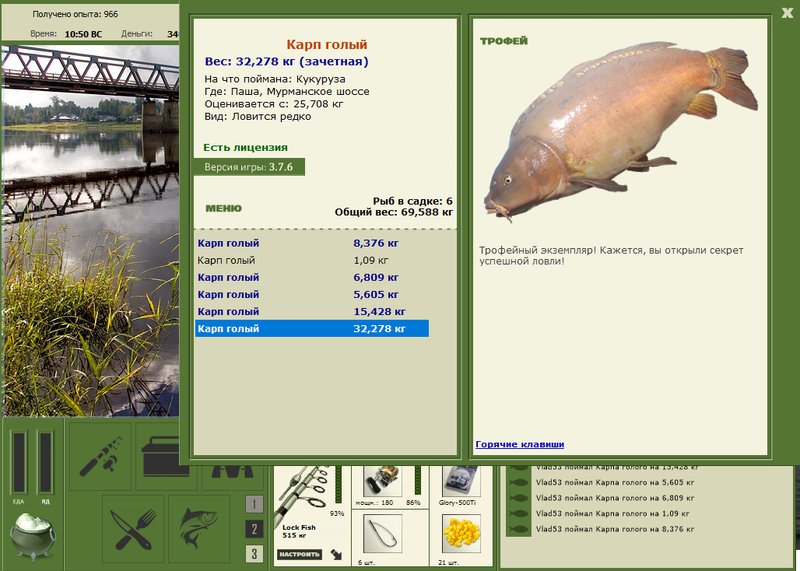800x571 pixels.
Task: Click the Есть лицензия text
Action: pyautogui.click(x=245, y=147)
